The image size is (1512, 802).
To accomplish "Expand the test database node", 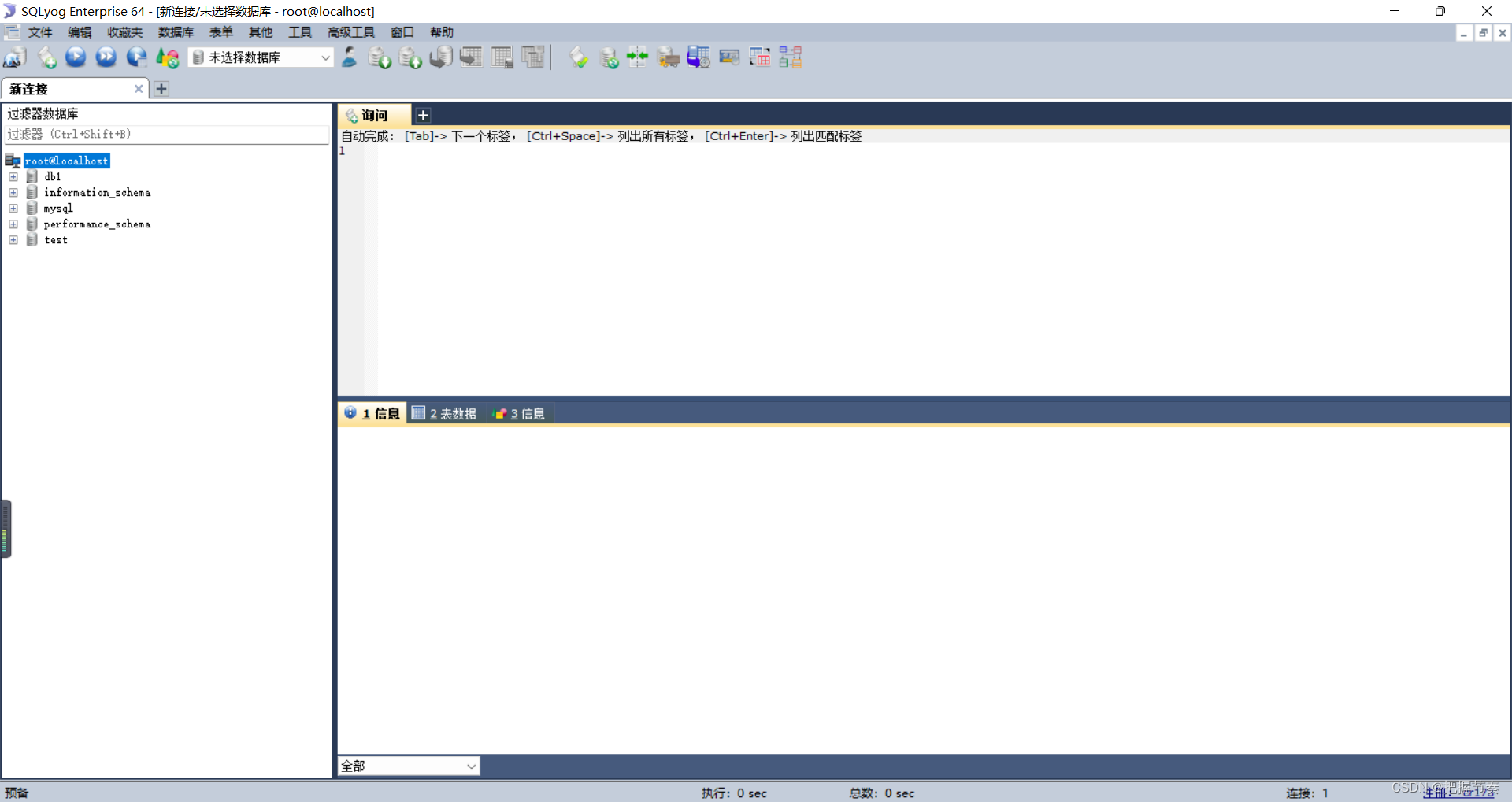I will 13,240.
